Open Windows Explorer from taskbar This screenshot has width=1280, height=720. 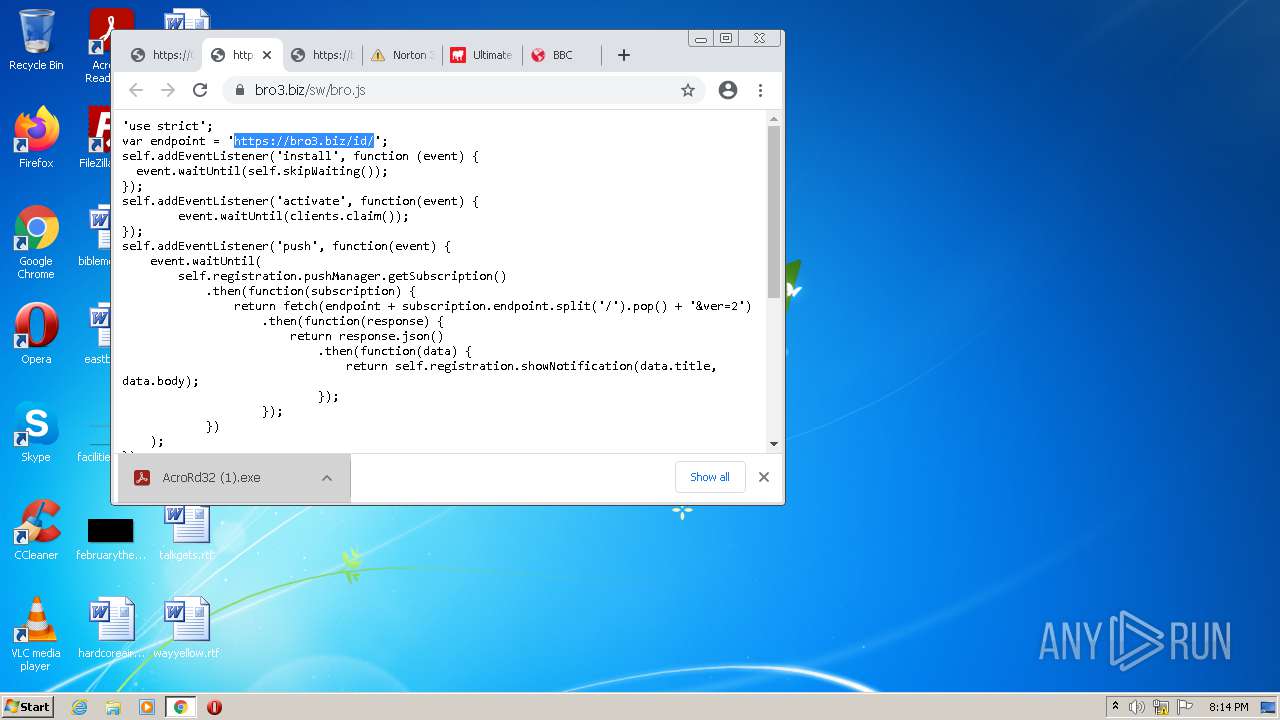pos(113,707)
